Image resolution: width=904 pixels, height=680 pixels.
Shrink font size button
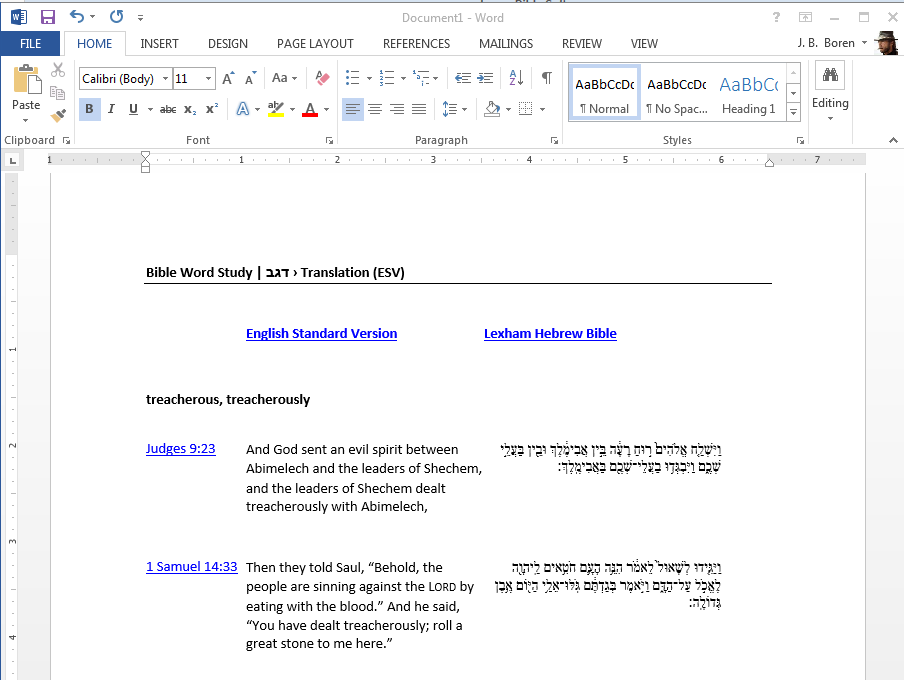point(250,78)
